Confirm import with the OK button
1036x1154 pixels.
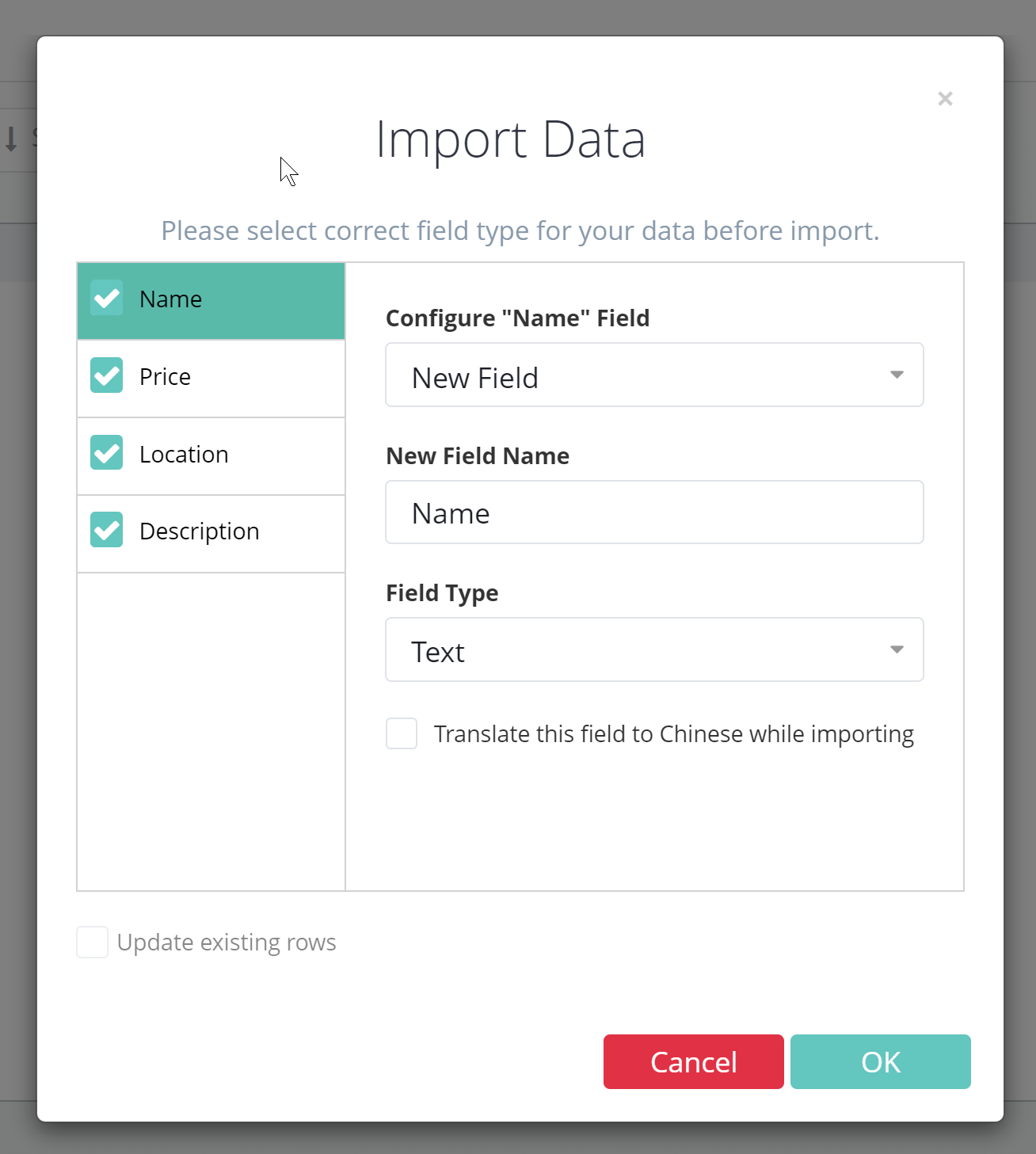(x=880, y=1062)
